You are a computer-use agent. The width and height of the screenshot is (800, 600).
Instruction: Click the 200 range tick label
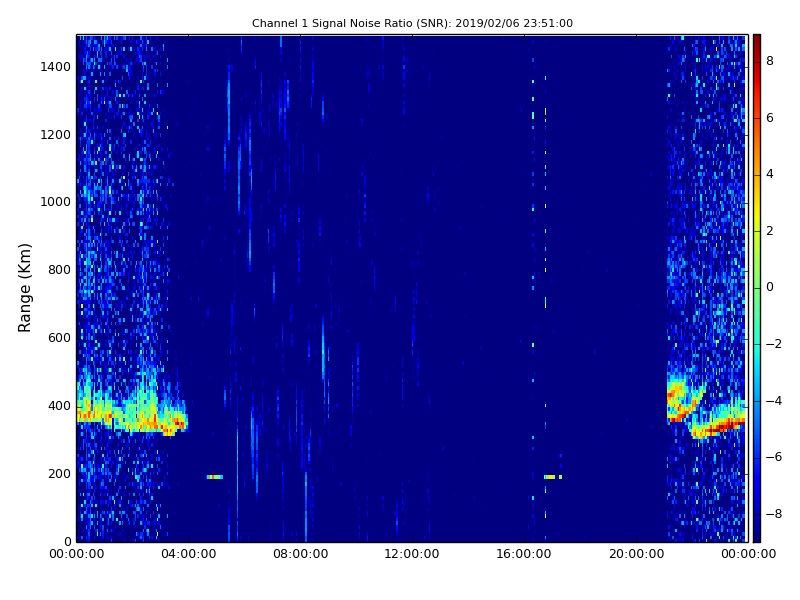59,474
